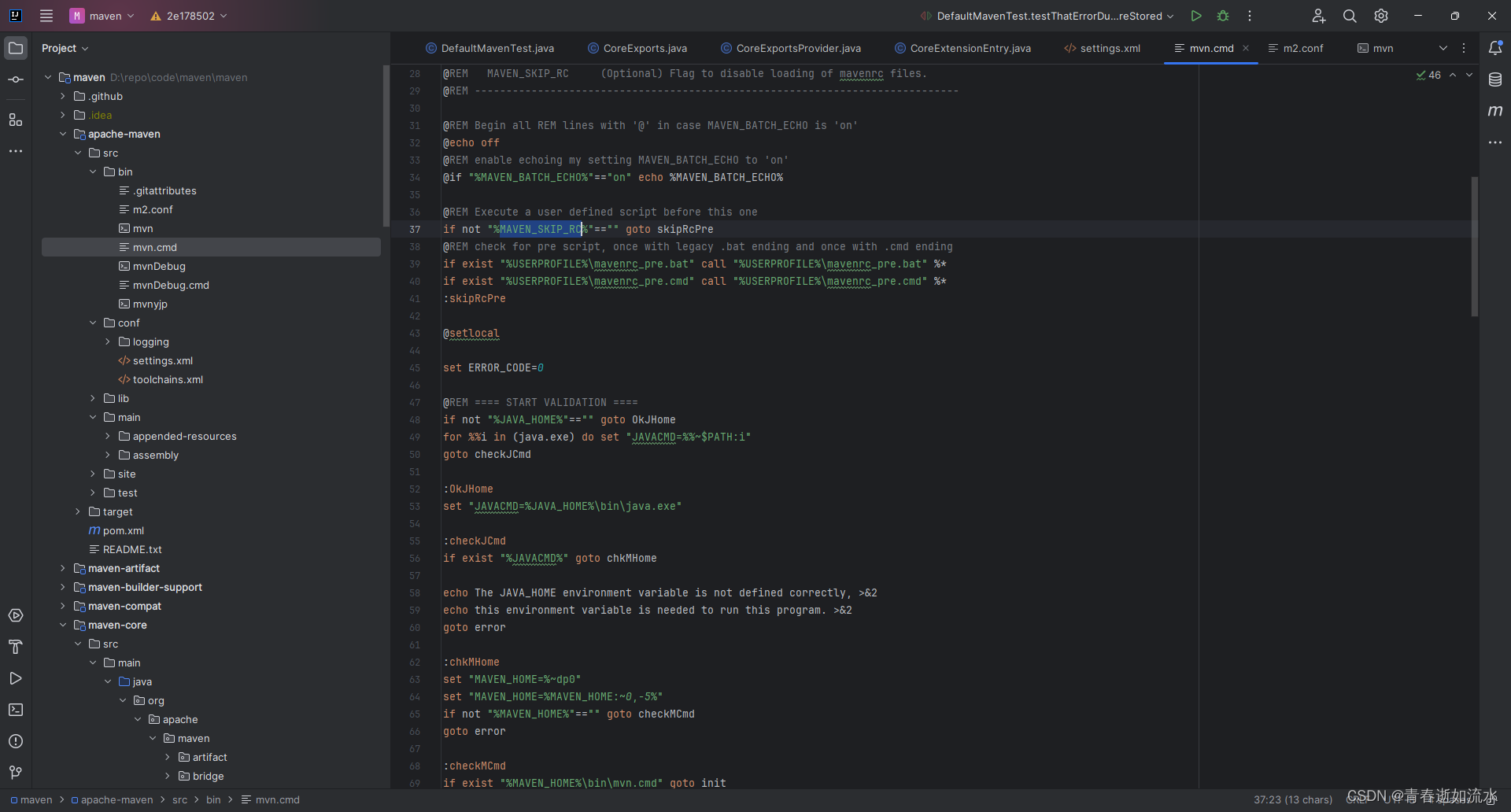
Task: Click Search Everywhere magnifier icon
Action: click(x=1350, y=16)
